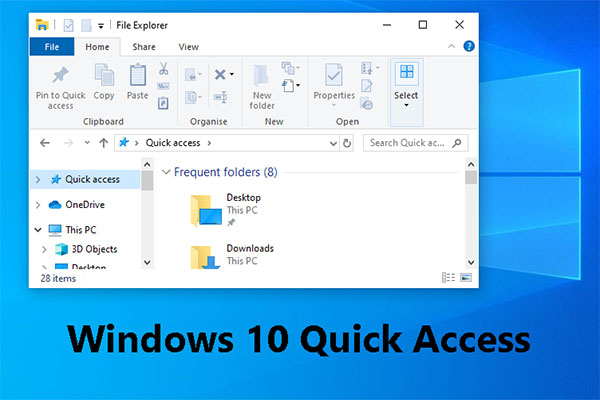Click the Copy icon in Clipboard group

coord(104,75)
